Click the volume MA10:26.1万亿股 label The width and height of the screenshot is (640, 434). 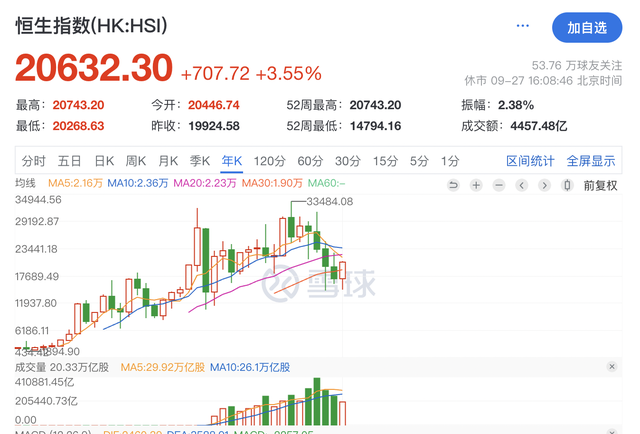250,367
